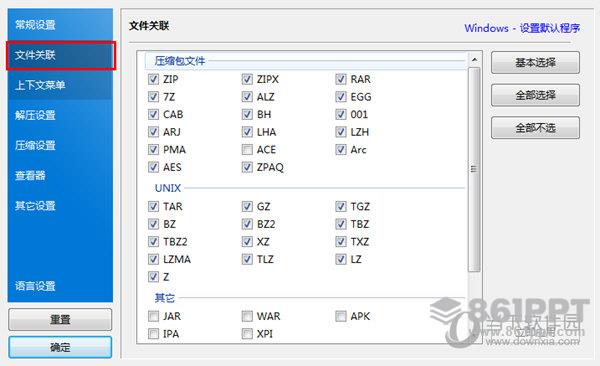Toggle the 001 checkbox
Screen dimensions: 600x366
[x=341, y=114]
